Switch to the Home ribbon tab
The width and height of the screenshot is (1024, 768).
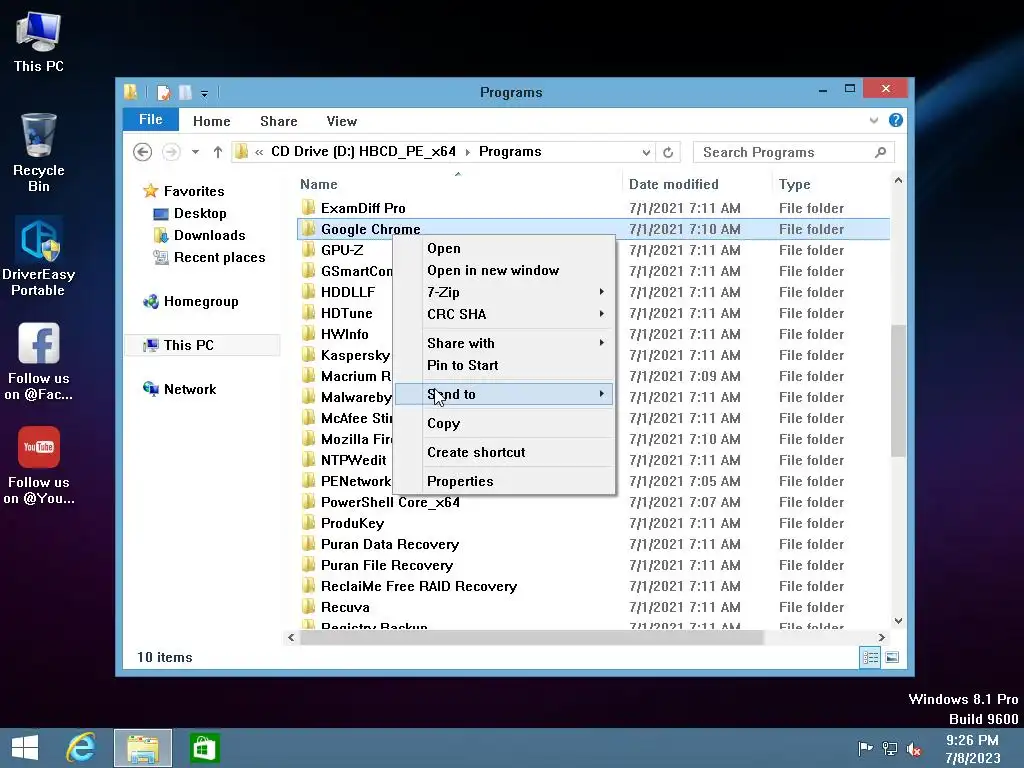(212, 121)
